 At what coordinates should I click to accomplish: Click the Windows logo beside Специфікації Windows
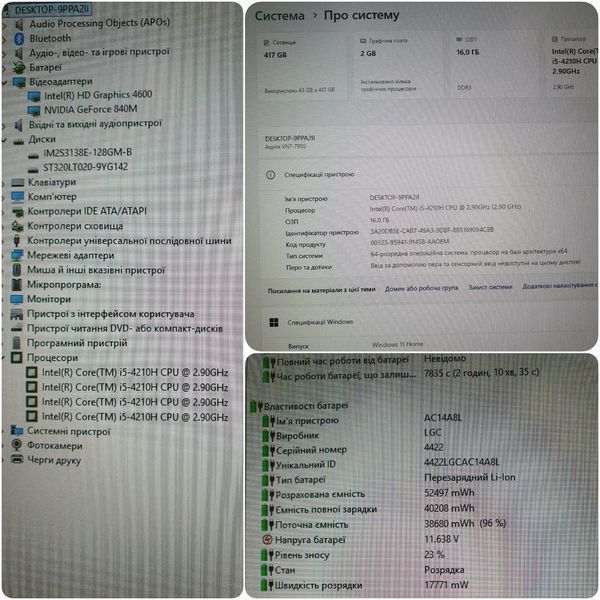[274, 323]
